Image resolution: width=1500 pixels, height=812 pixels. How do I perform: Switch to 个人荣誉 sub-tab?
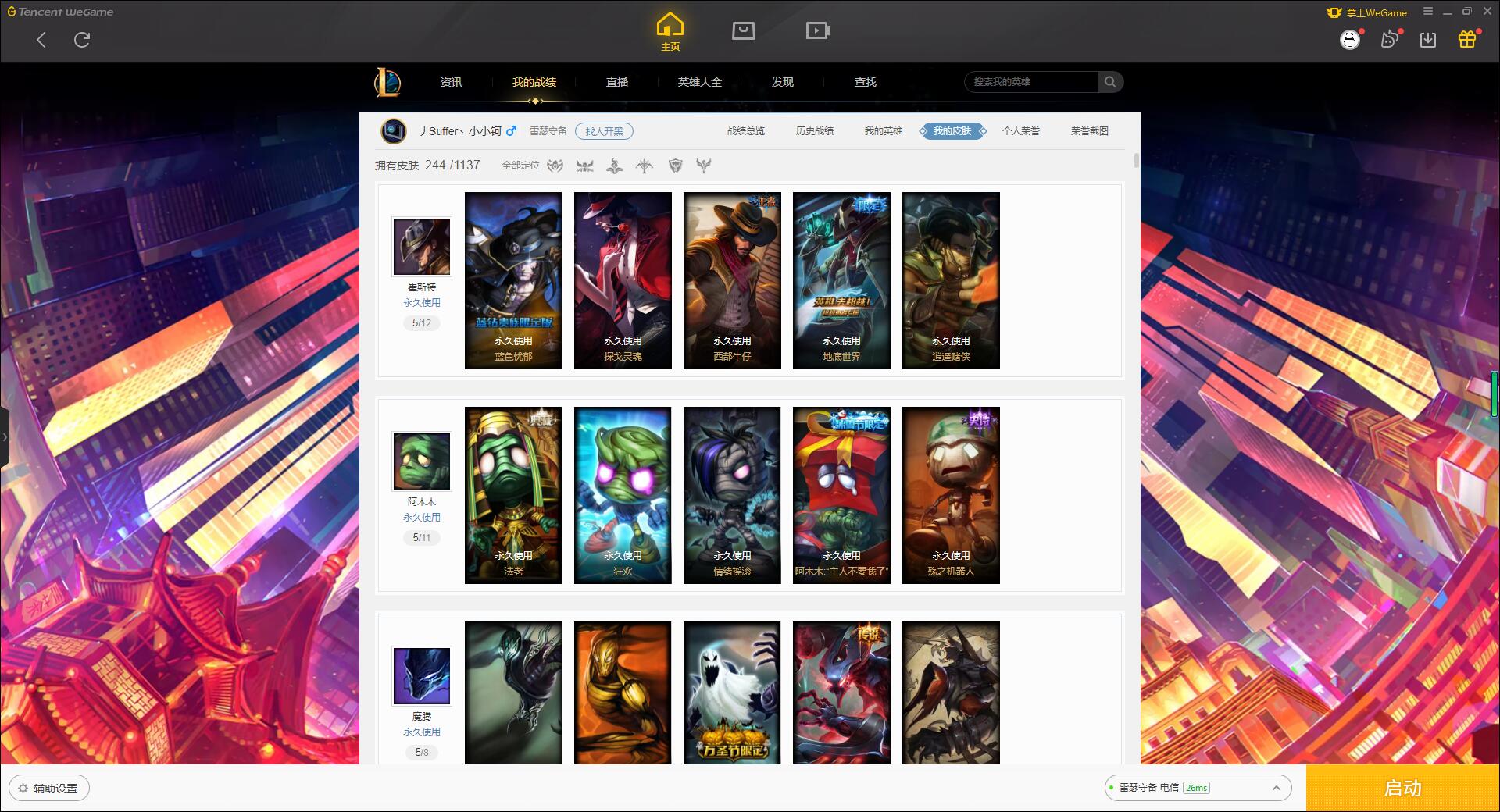pyautogui.click(x=1021, y=131)
